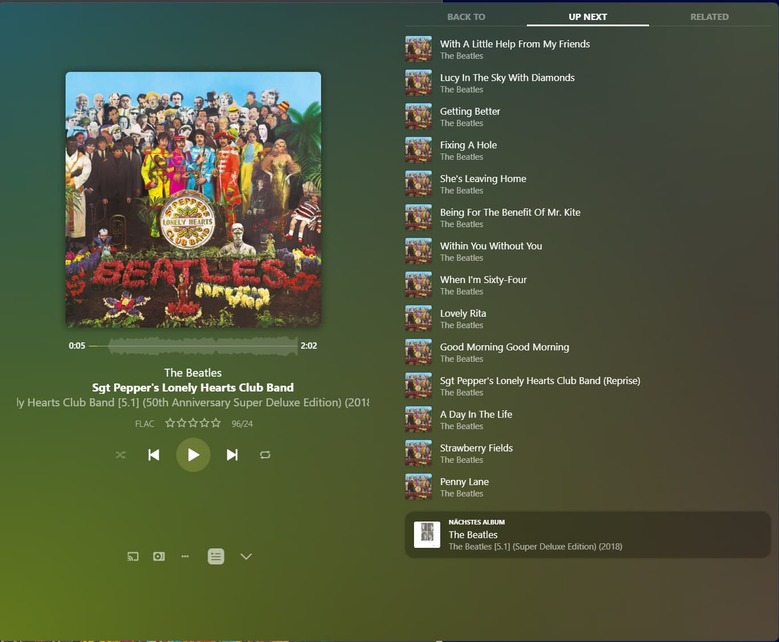Click the FLAC format label
This screenshot has height=642, width=779.
[x=145, y=424]
